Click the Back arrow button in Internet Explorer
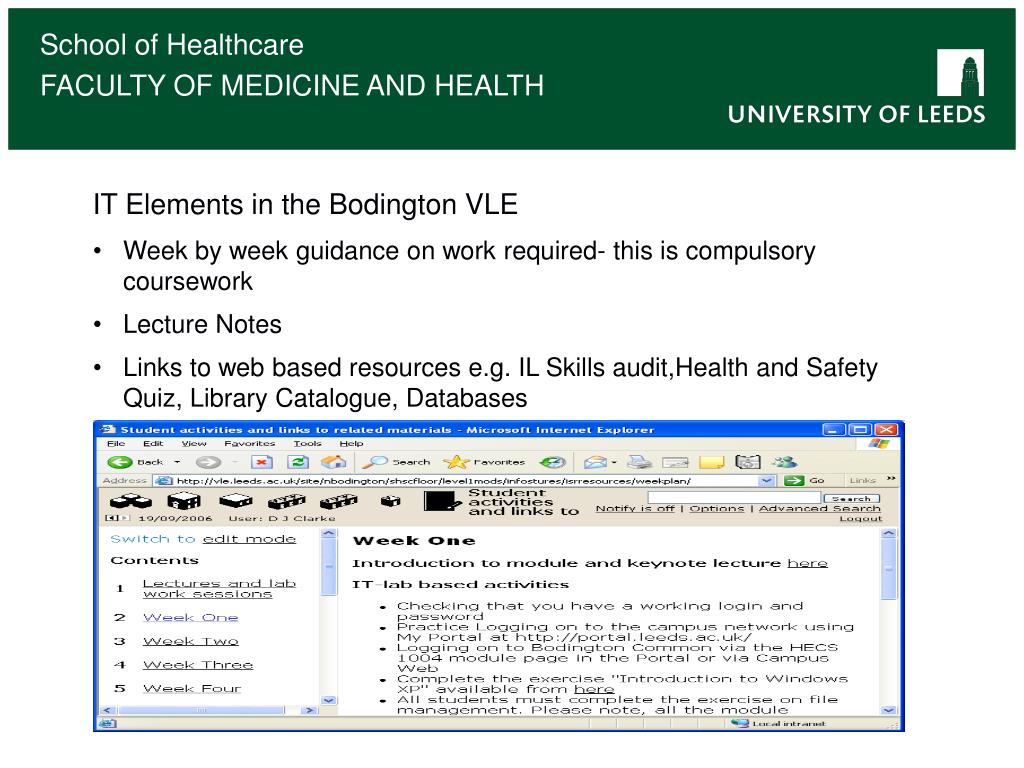This screenshot has width=1024, height=768. click(120, 462)
